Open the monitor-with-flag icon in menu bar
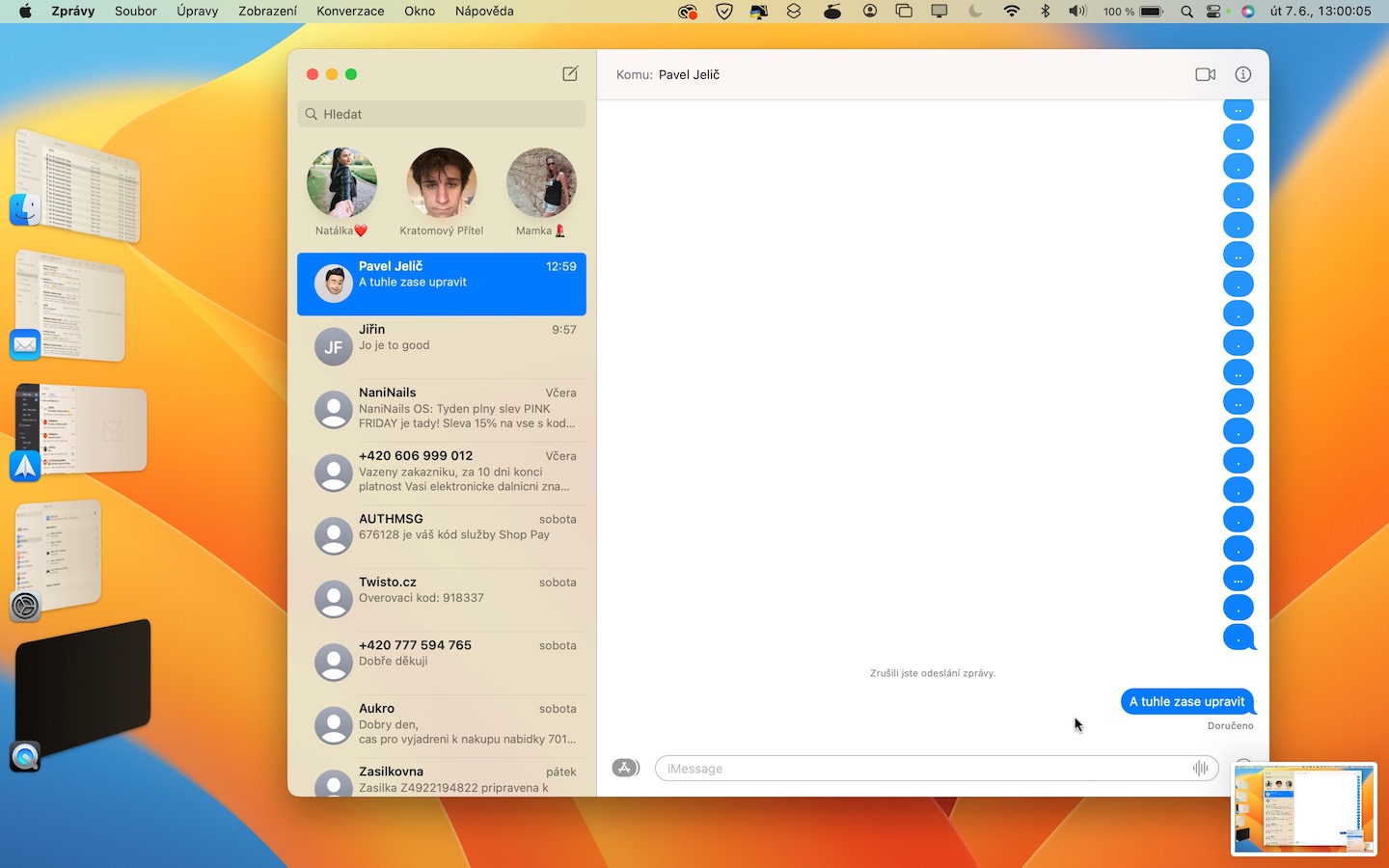This screenshot has width=1389, height=868. coord(759,12)
